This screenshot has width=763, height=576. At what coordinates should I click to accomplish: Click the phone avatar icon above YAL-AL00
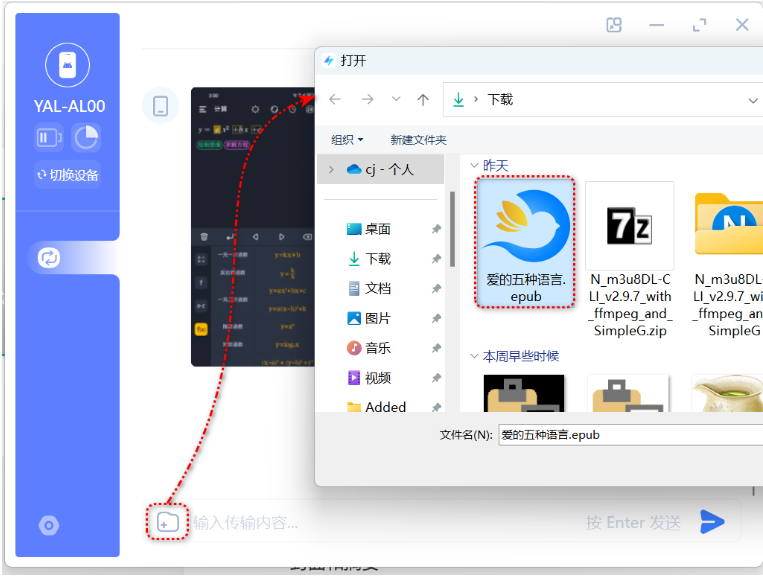coord(67,64)
